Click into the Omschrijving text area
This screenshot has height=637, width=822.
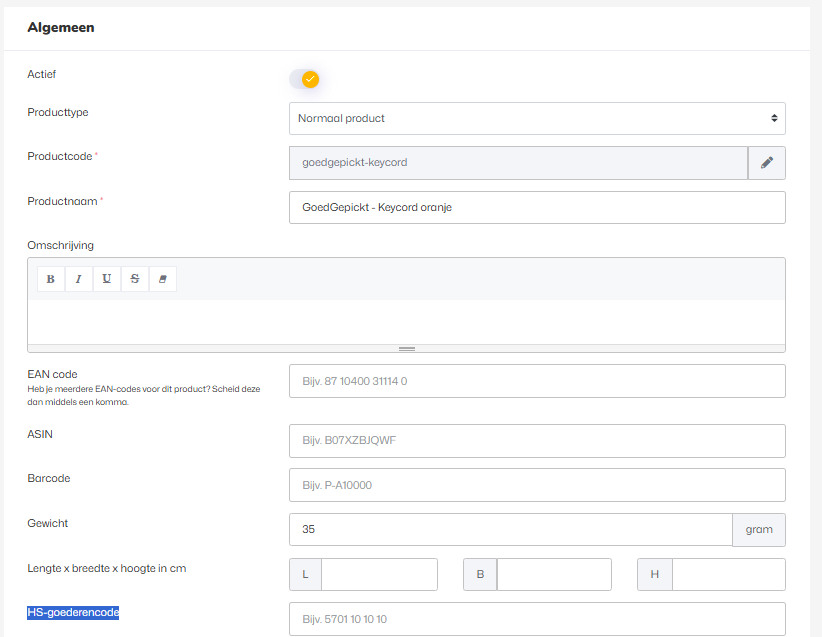coord(406,321)
